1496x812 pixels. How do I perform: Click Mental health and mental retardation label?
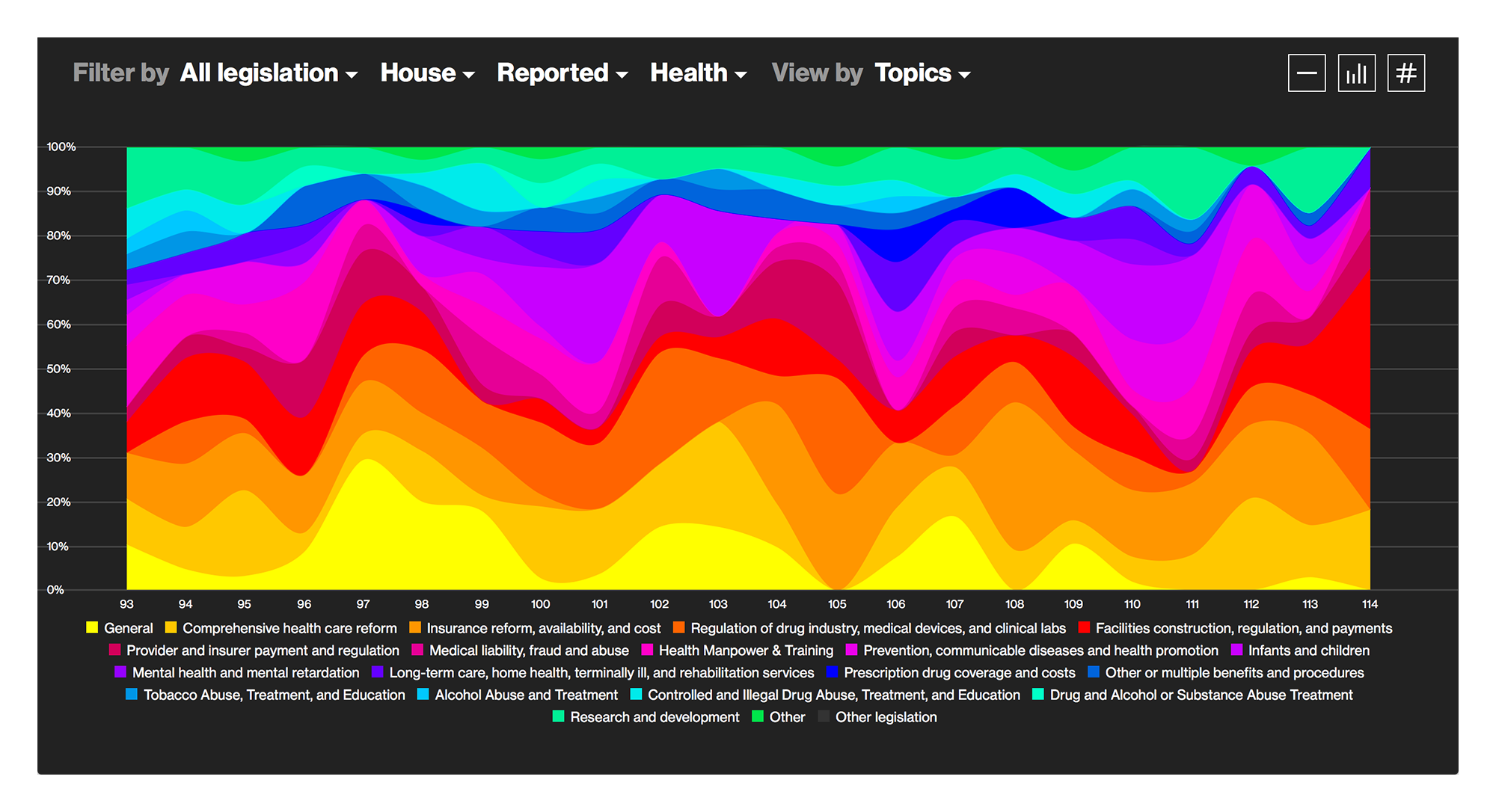[245, 673]
